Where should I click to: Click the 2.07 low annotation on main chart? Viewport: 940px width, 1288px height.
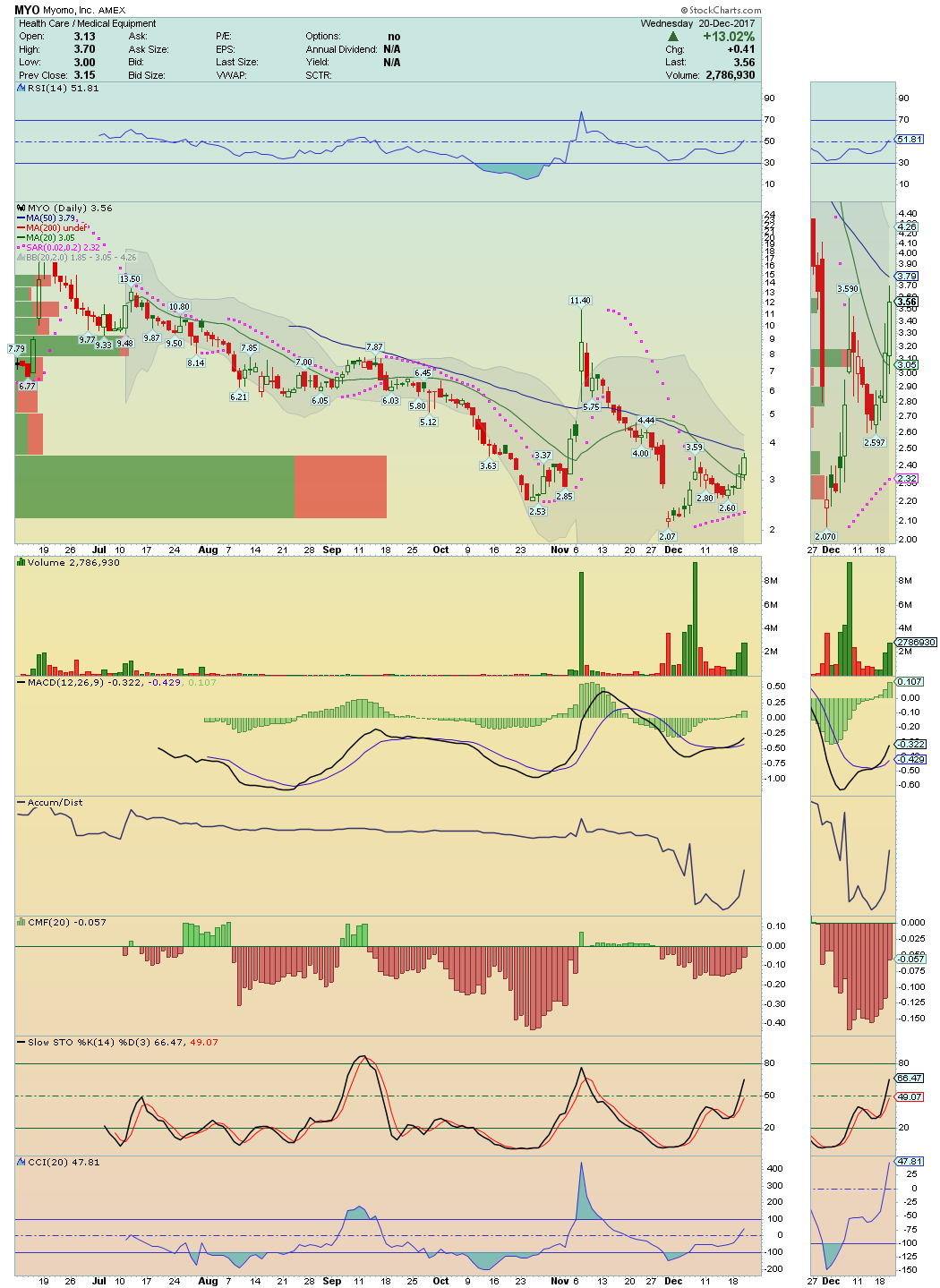click(x=668, y=536)
